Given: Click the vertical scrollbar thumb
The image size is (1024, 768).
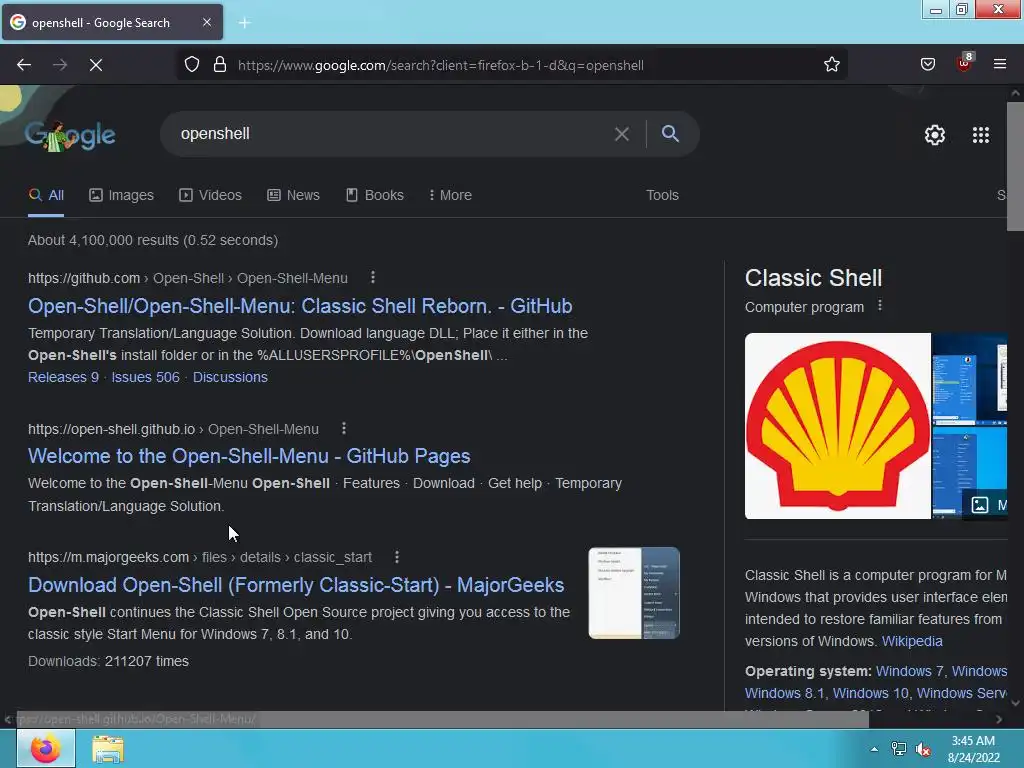Looking at the screenshot, I should pyautogui.click(x=1015, y=166).
